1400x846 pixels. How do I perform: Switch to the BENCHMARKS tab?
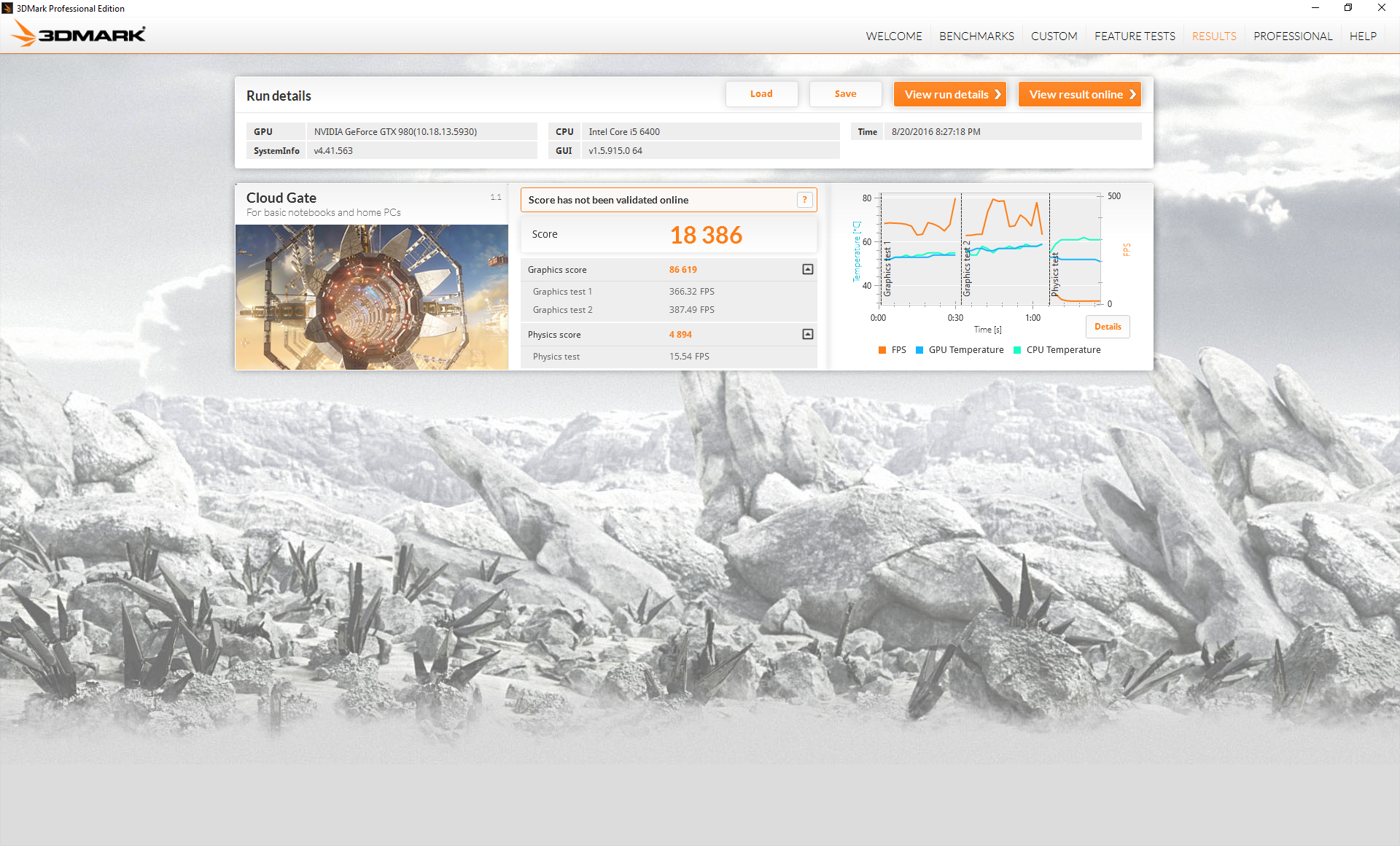coord(976,36)
